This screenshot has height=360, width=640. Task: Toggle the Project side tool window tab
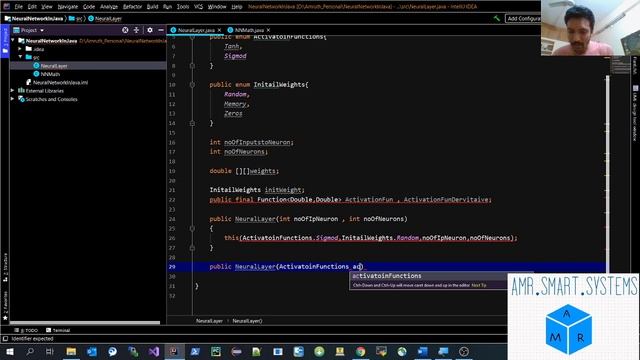[x=5, y=41]
